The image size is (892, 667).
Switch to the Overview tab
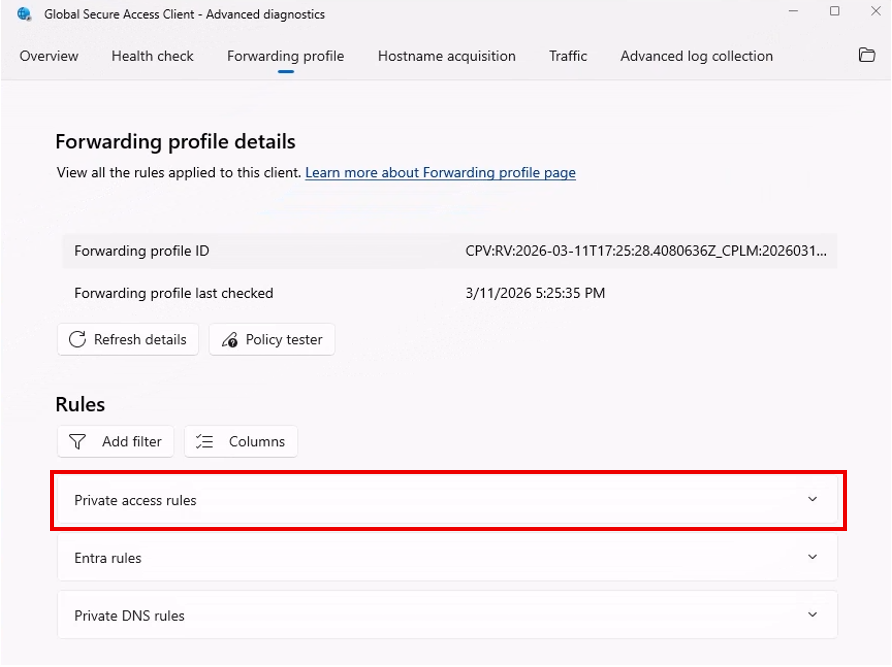49,56
